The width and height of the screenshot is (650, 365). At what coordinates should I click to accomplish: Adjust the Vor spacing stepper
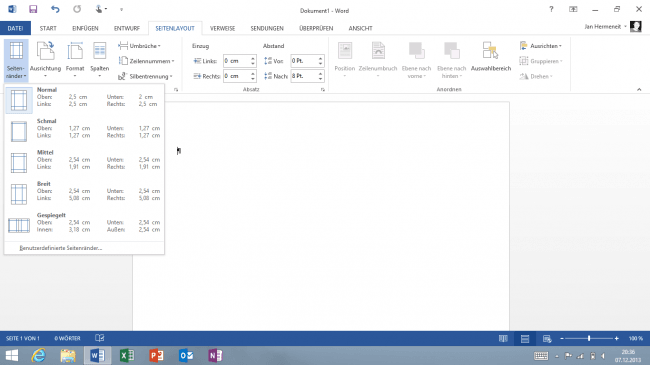click(x=320, y=61)
